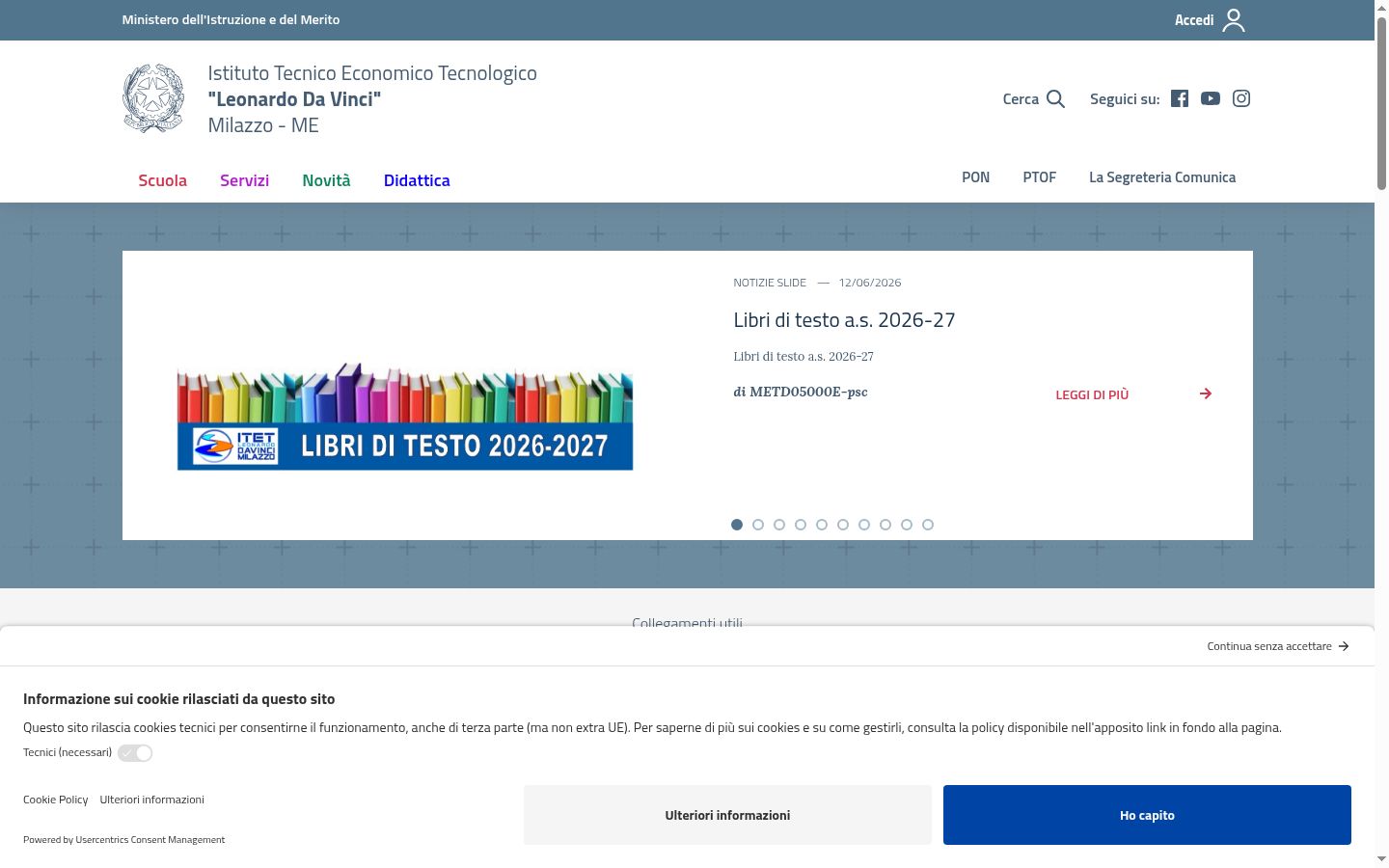Open La Segreteria Comunica link
The width and height of the screenshot is (1389, 868).
click(1162, 177)
